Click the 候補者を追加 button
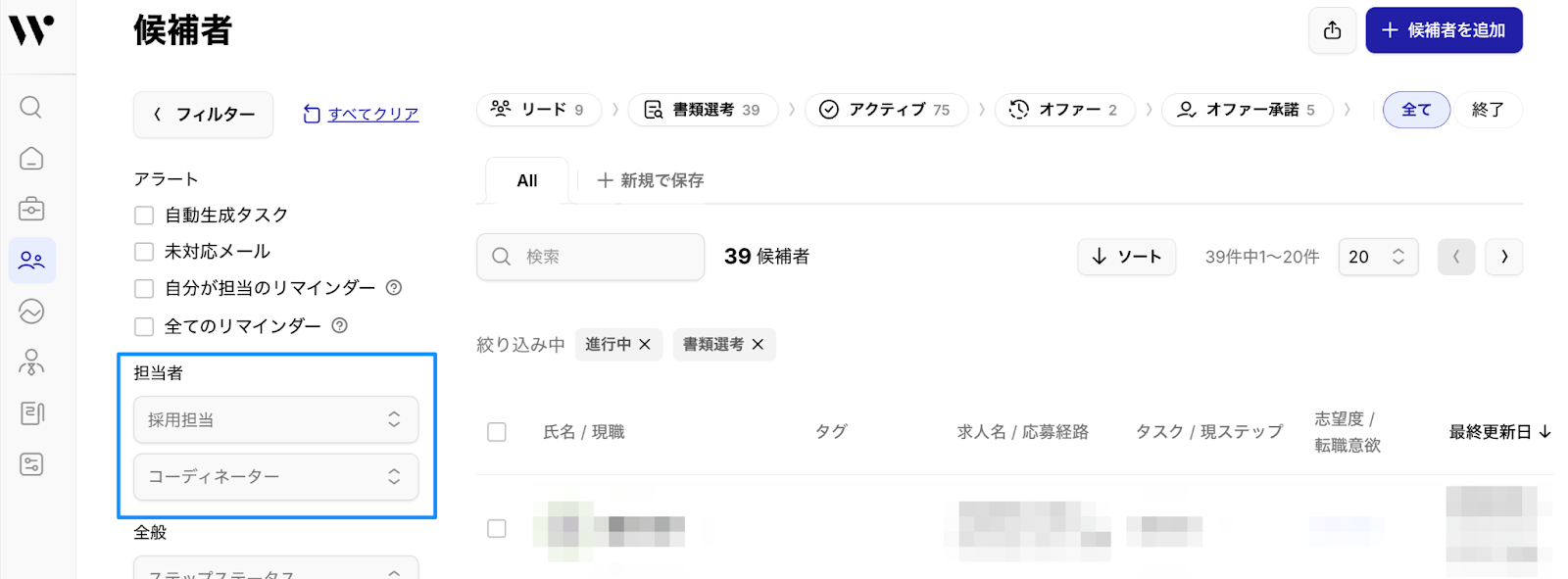The width and height of the screenshot is (1568, 579). [1444, 30]
